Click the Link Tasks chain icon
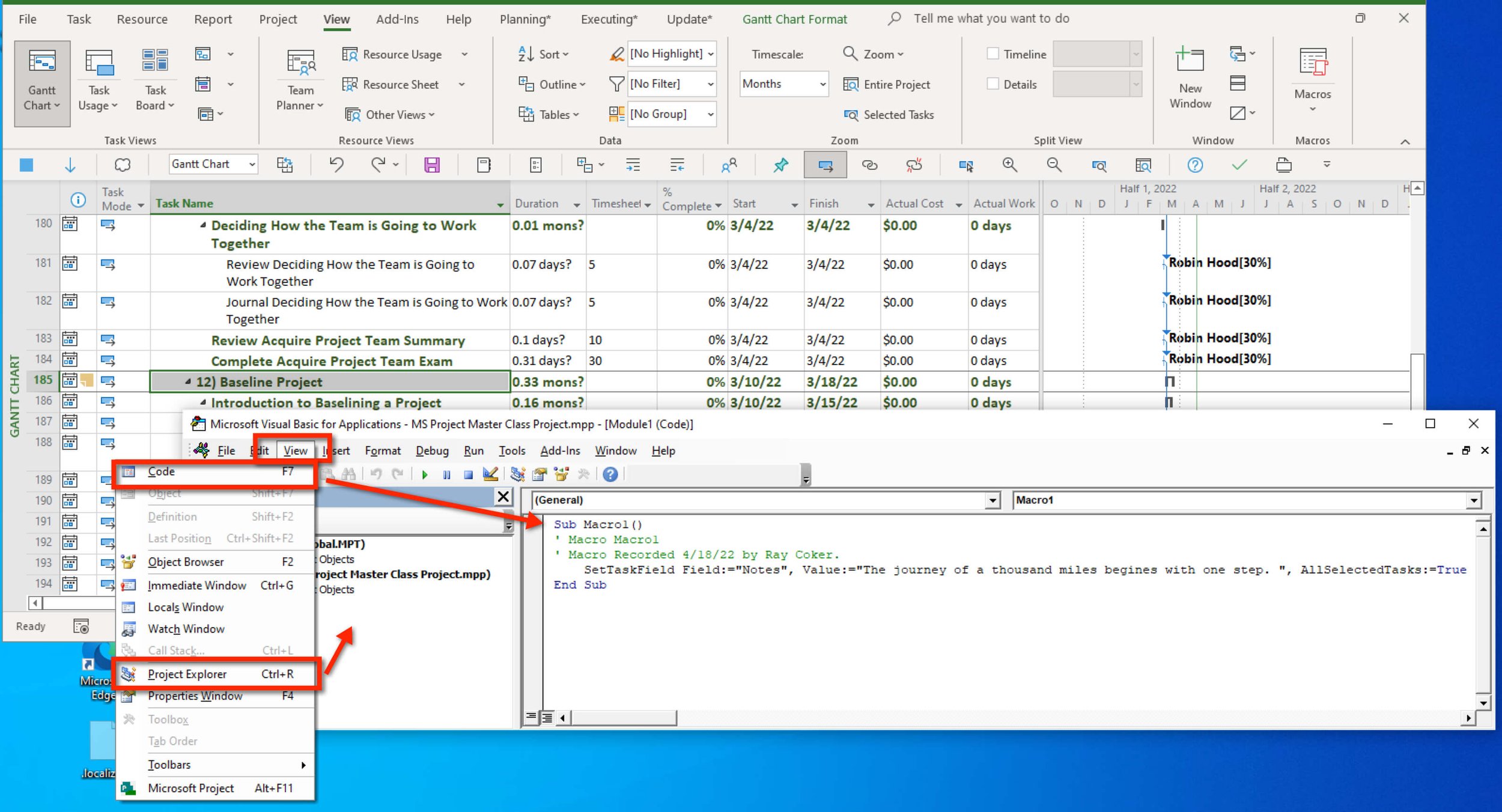The height and width of the screenshot is (812, 1502). click(x=869, y=165)
